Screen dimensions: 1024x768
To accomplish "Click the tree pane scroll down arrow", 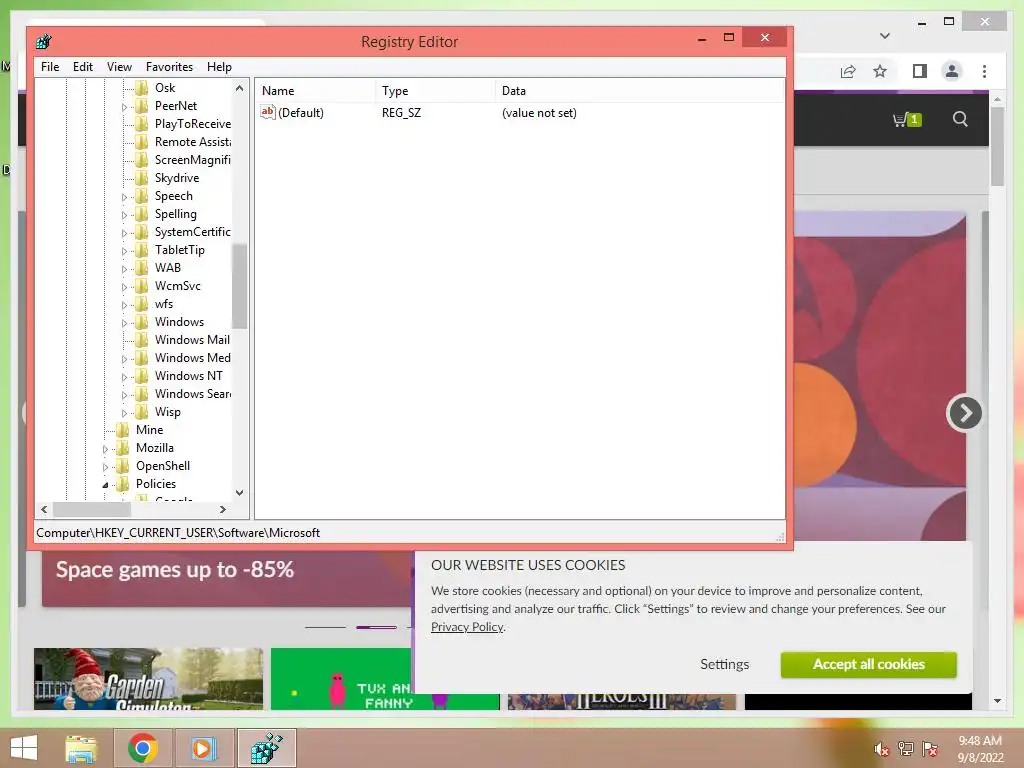I will [240, 493].
